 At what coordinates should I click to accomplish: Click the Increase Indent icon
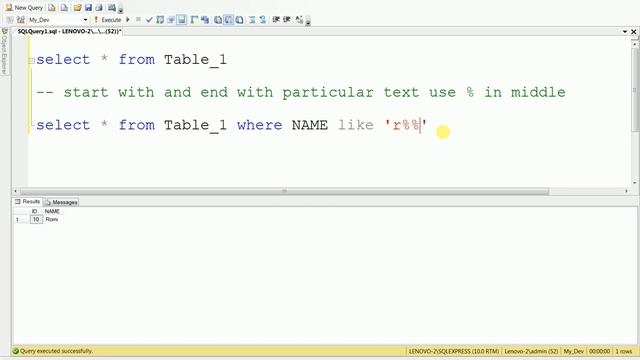(x=287, y=20)
